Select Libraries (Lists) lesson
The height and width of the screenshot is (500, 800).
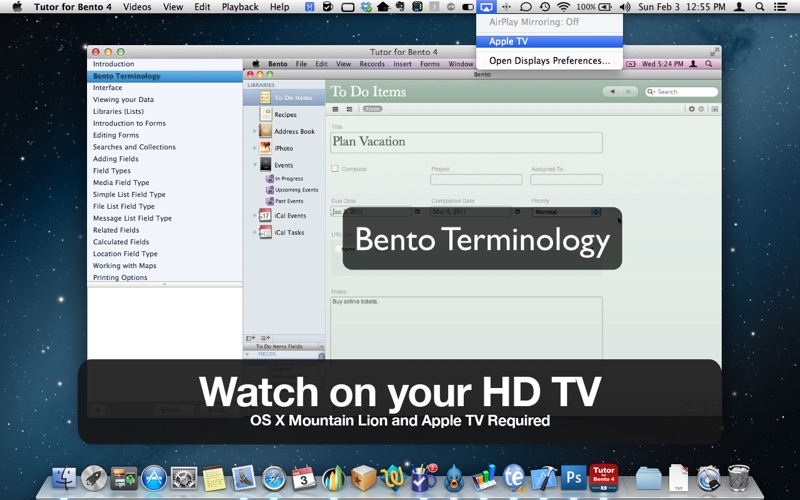164,111
